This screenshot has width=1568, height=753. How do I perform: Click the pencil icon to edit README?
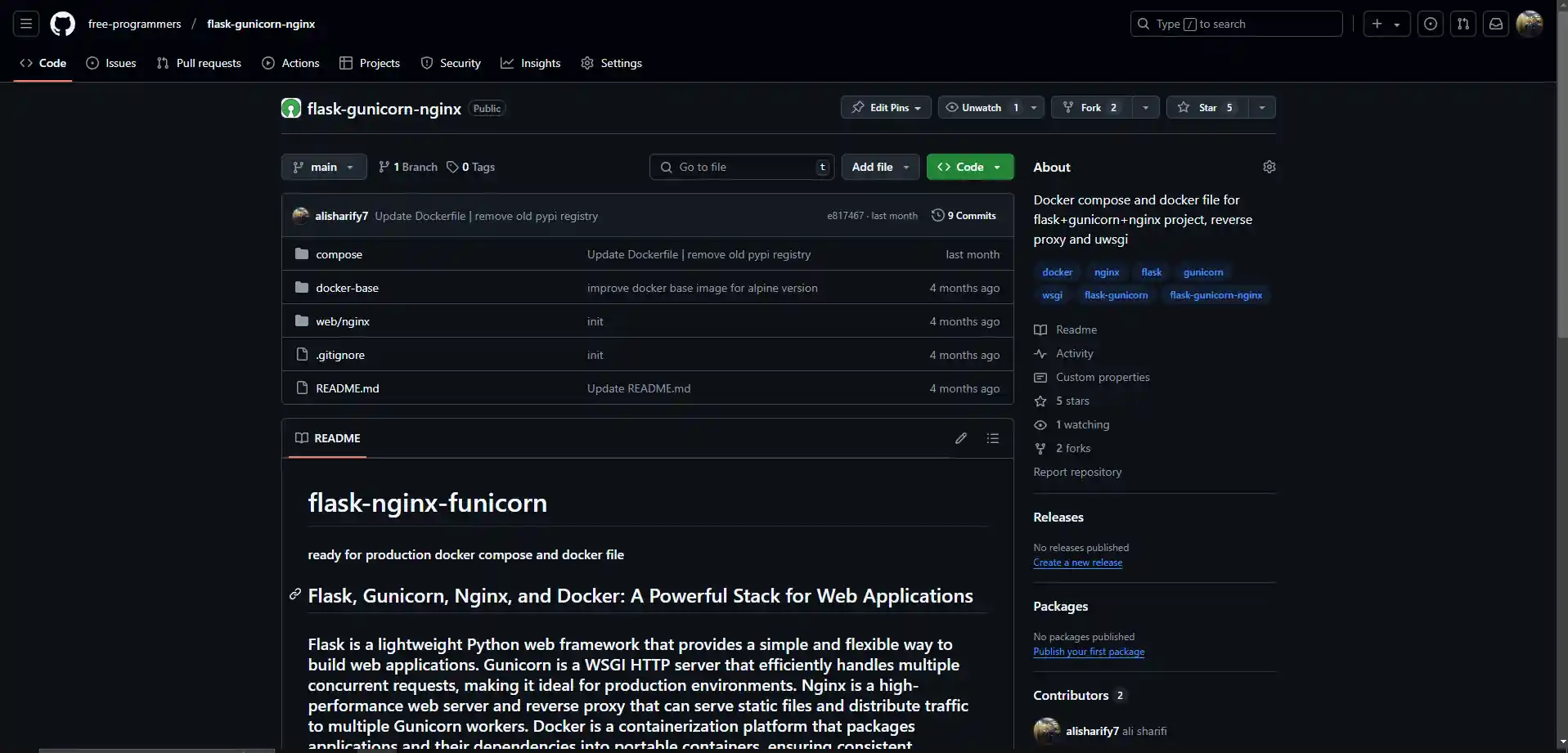(960, 438)
